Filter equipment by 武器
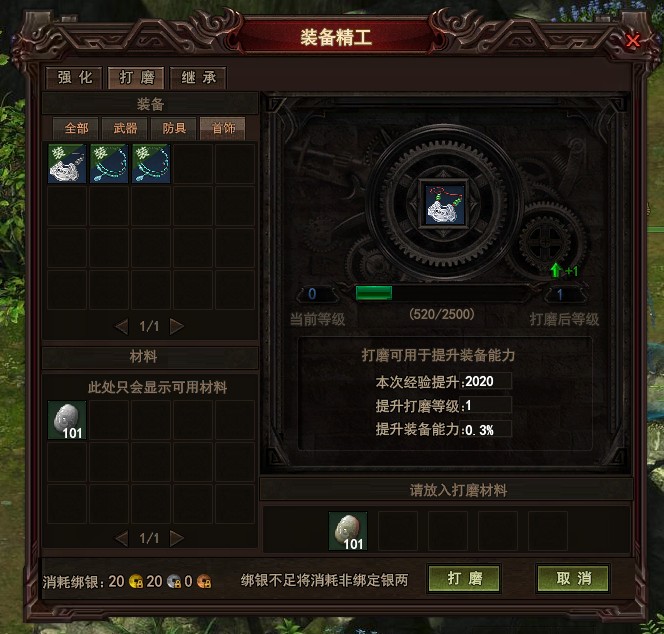 125,128
